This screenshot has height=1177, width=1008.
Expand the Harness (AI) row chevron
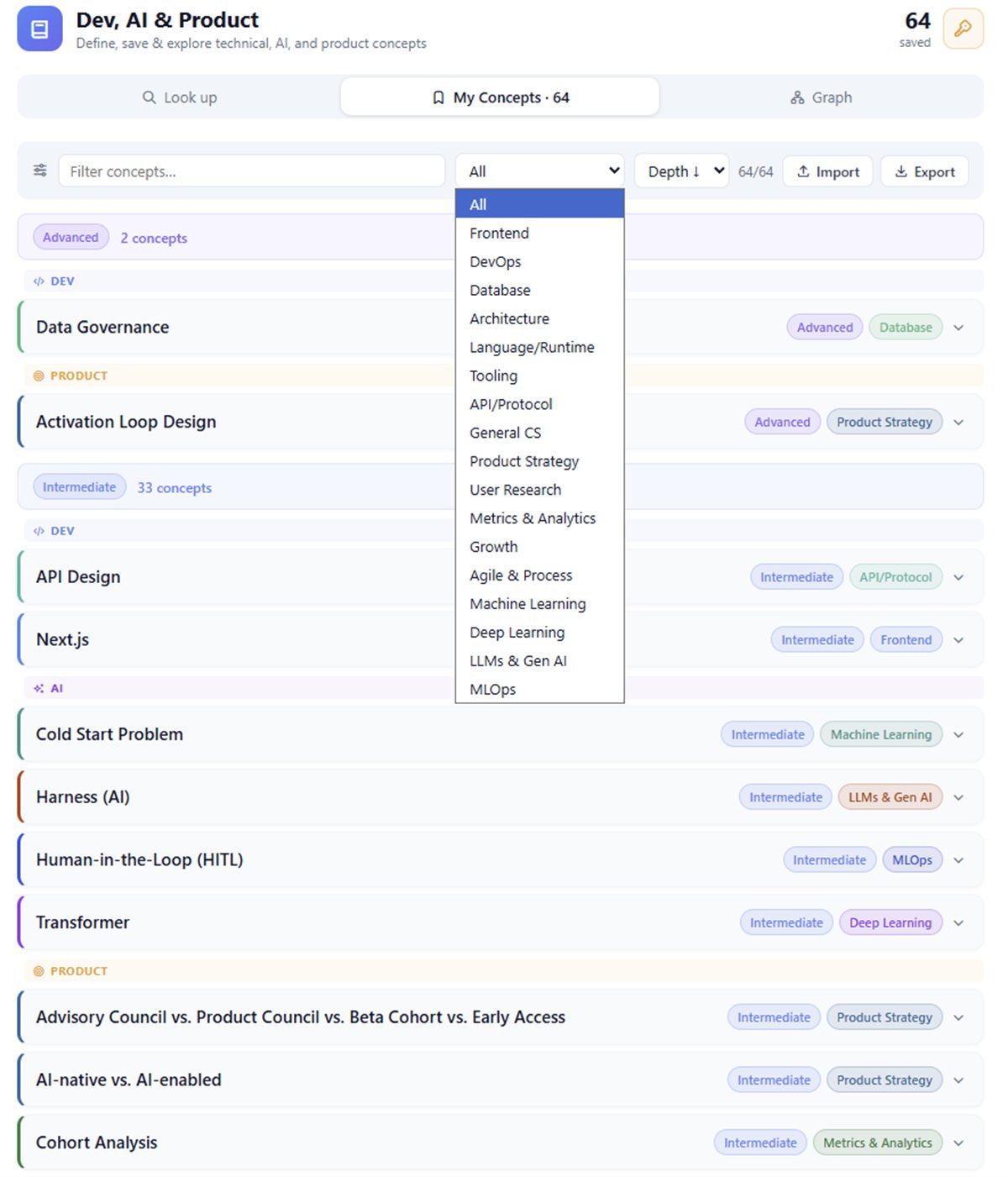pos(958,797)
